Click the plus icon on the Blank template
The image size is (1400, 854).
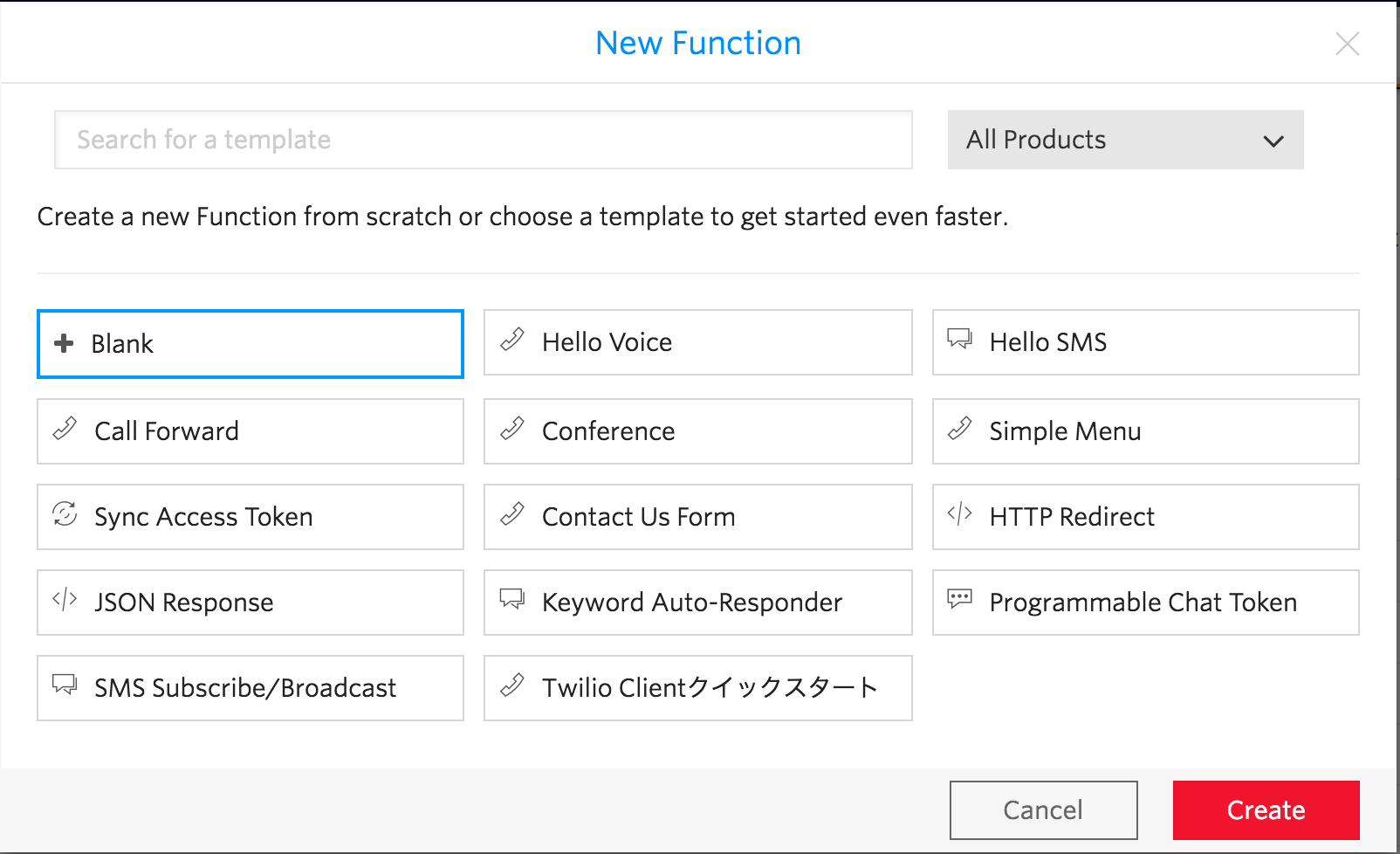(x=64, y=343)
